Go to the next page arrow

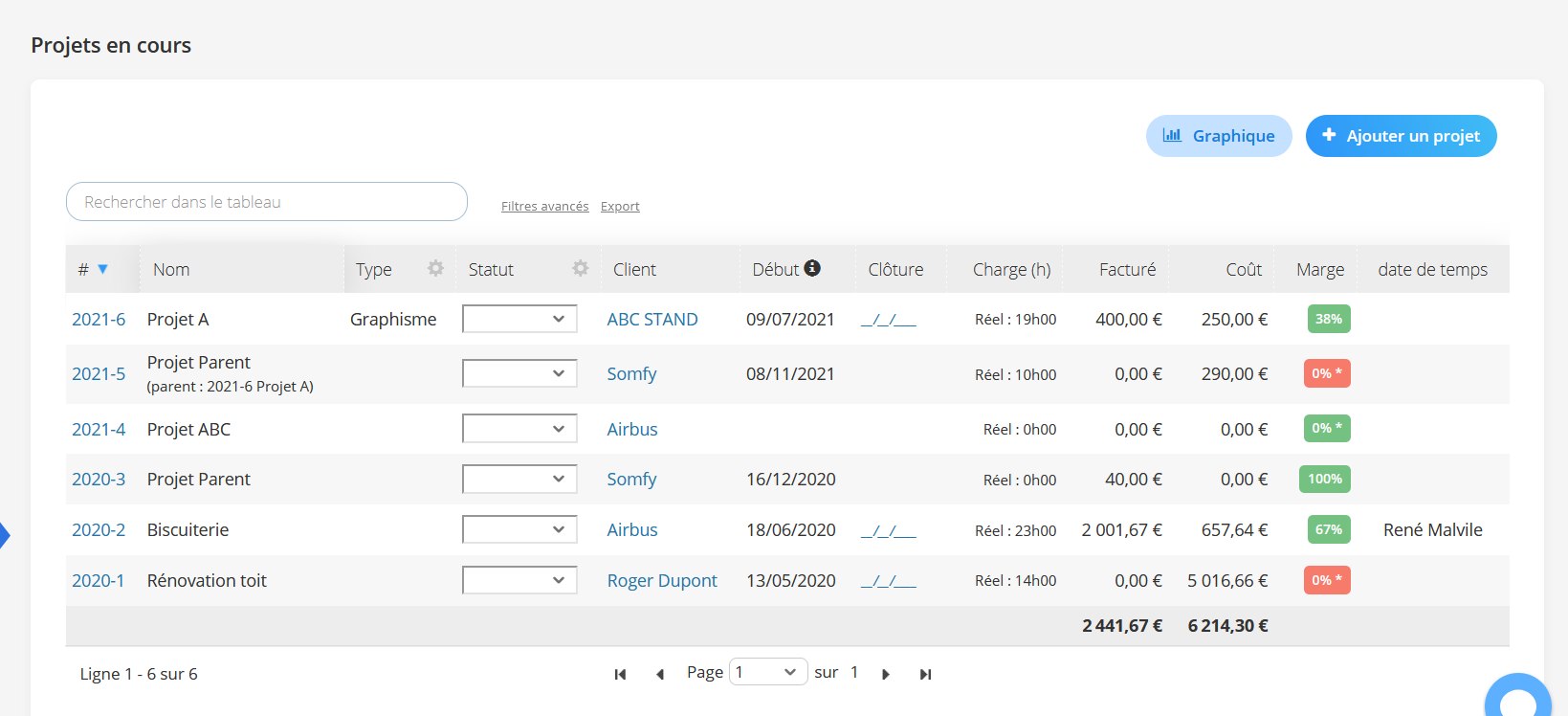[x=886, y=674]
